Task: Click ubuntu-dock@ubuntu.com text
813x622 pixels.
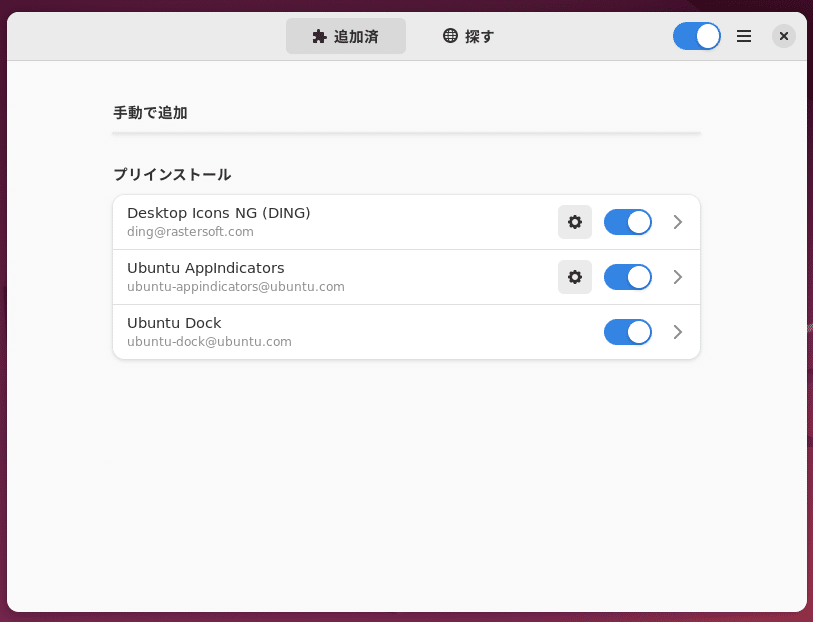Action: pos(209,342)
